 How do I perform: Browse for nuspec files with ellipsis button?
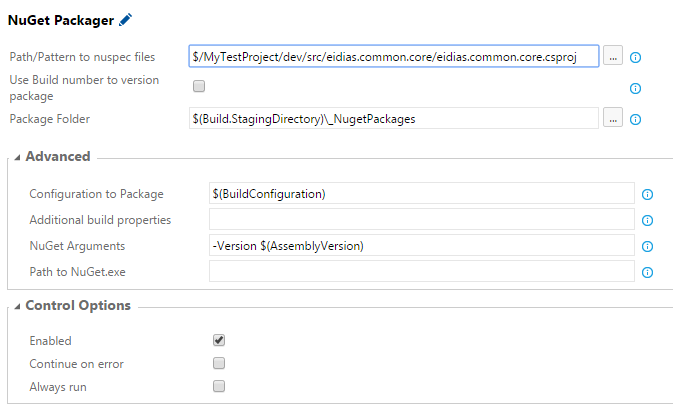click(x=613, y=56)
